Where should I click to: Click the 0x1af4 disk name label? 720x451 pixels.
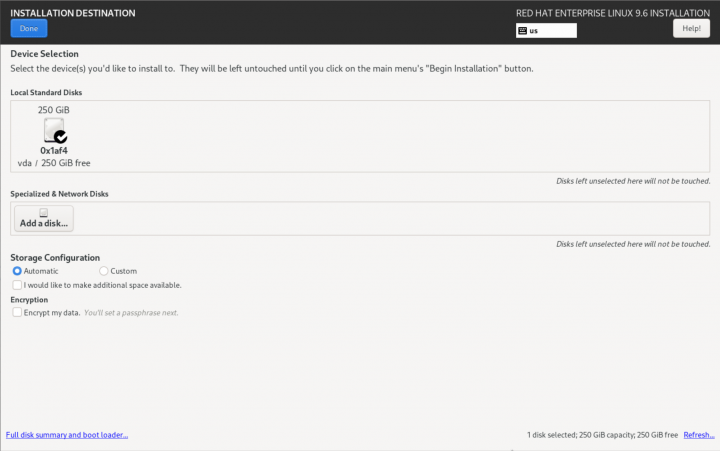pyautogui.click(x=54, y=151)
